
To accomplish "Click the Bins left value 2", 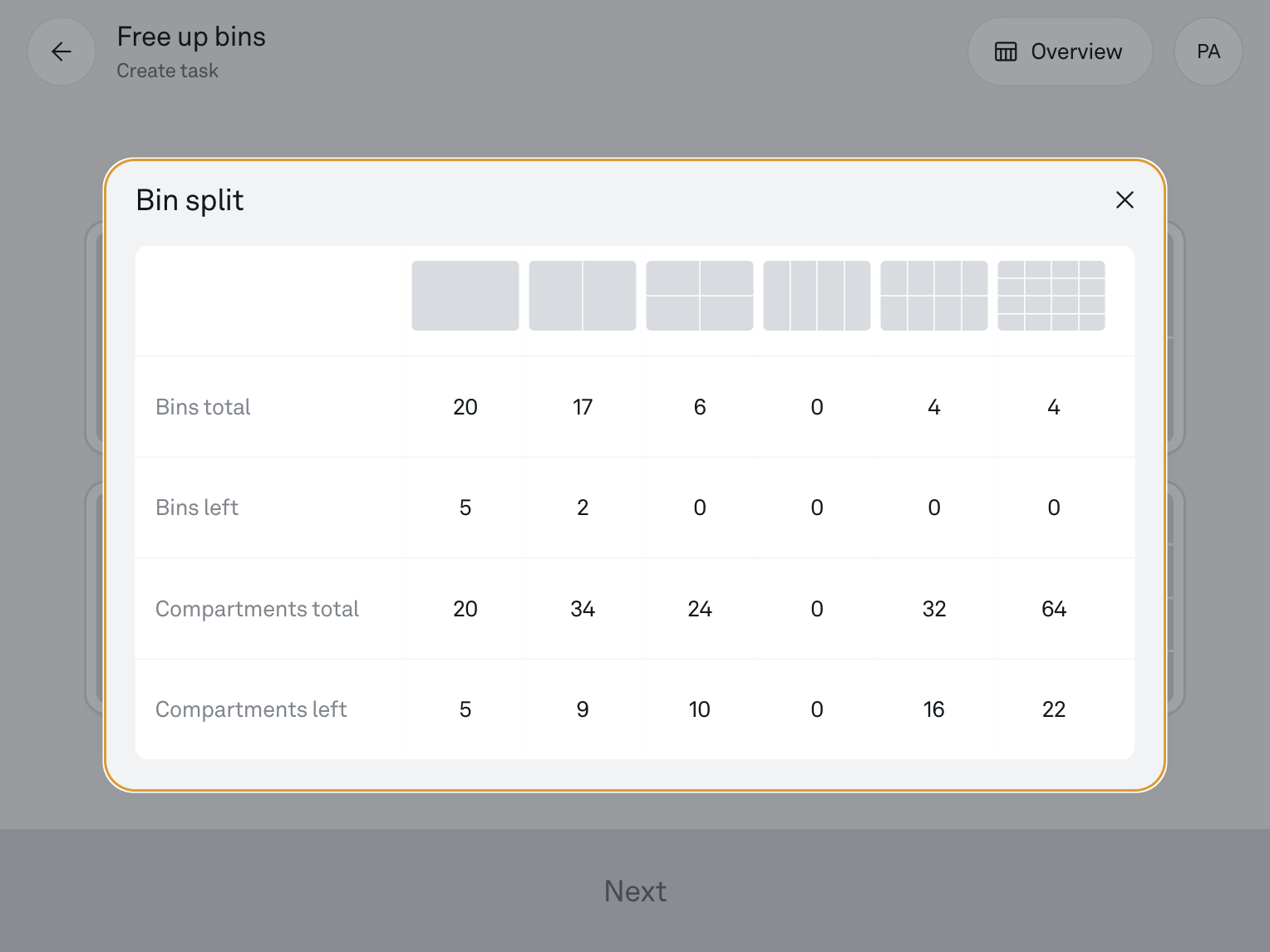I will coord(582,508).
